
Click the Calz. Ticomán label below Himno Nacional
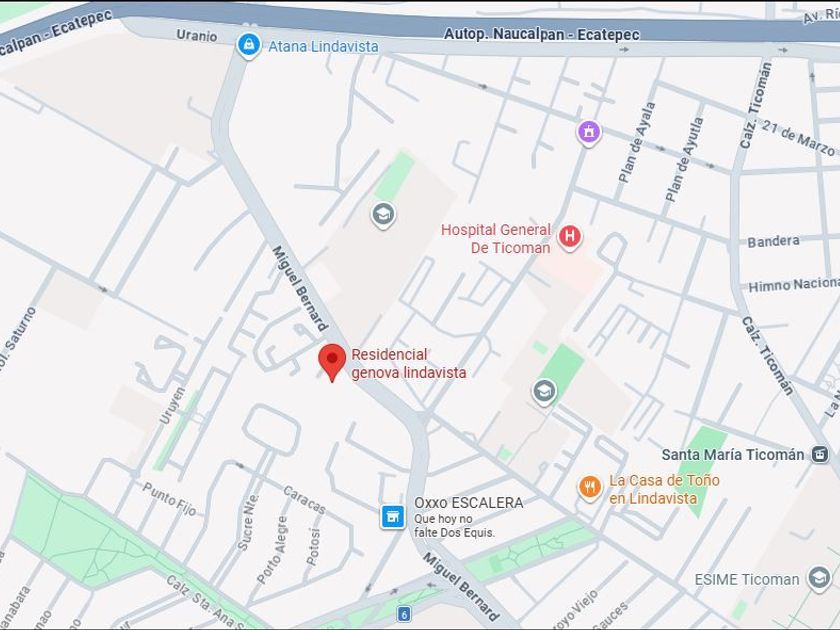click(x=768, y=356)
